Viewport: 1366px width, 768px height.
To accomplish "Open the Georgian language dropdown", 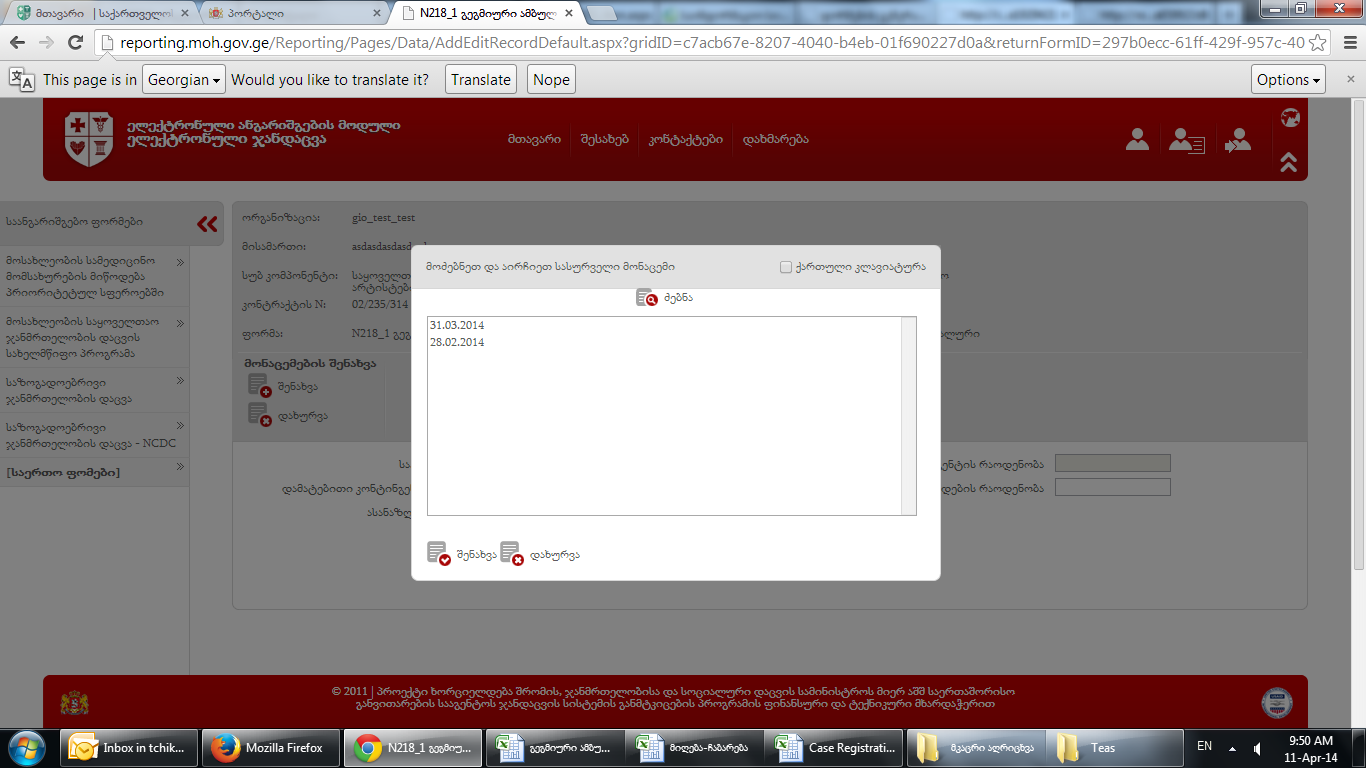I will click(185, 80).
